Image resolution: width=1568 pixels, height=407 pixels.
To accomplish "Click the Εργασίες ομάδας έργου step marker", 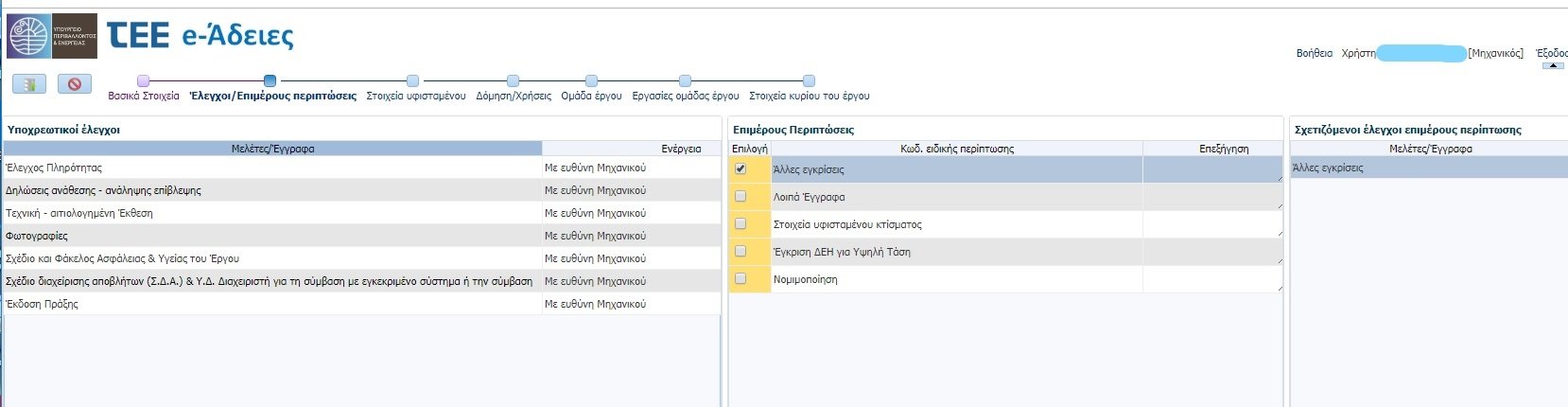I will tap(685, 81).
